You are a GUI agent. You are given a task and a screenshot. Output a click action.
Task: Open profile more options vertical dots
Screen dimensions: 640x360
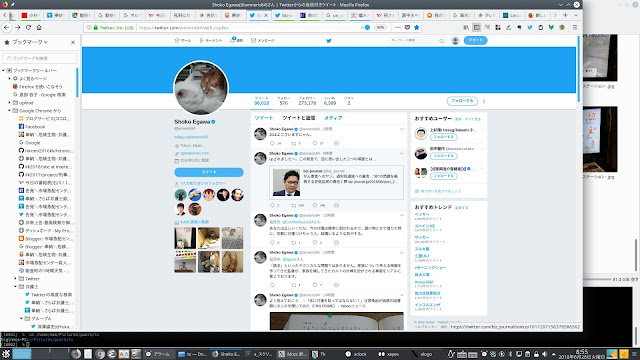pyautogui.click(x=484, y=101)
